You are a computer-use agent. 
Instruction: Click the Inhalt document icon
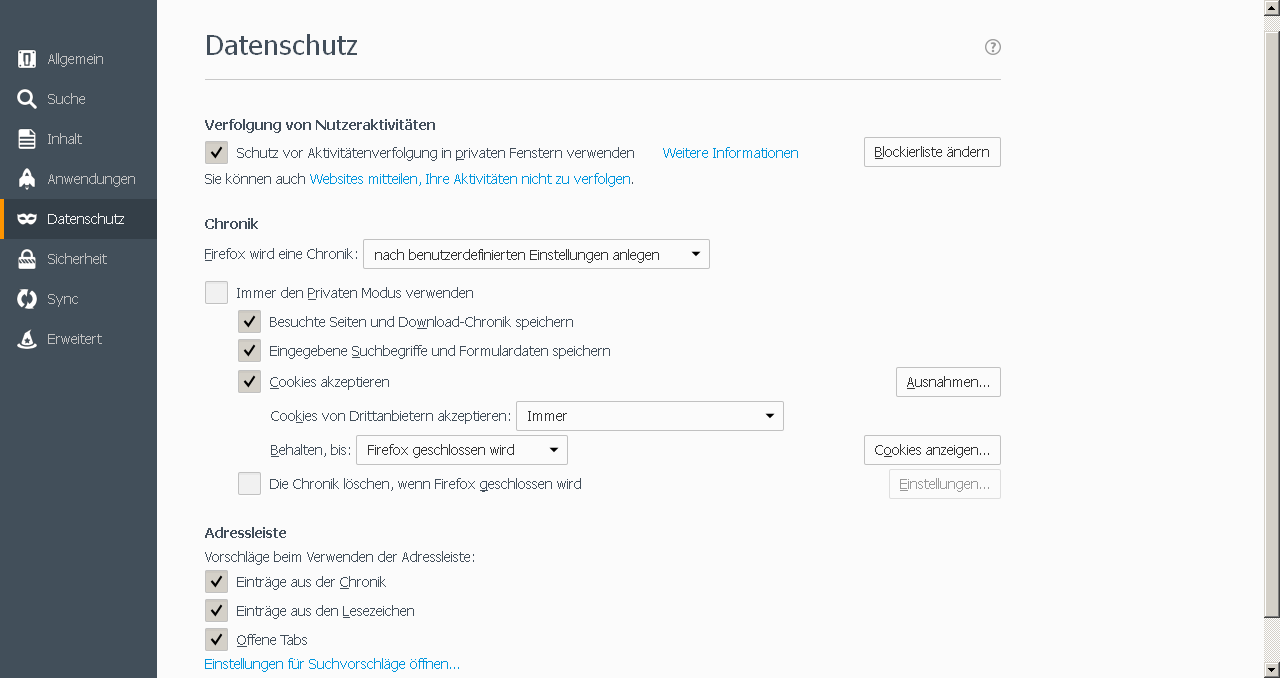(x=27, y=139)
